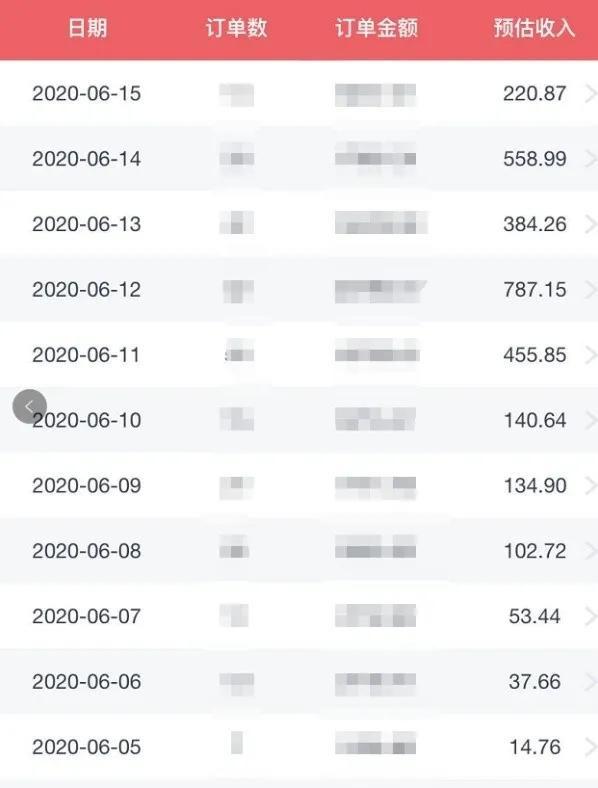Open chevron for the 14.76 row

[x=591, y=747]
